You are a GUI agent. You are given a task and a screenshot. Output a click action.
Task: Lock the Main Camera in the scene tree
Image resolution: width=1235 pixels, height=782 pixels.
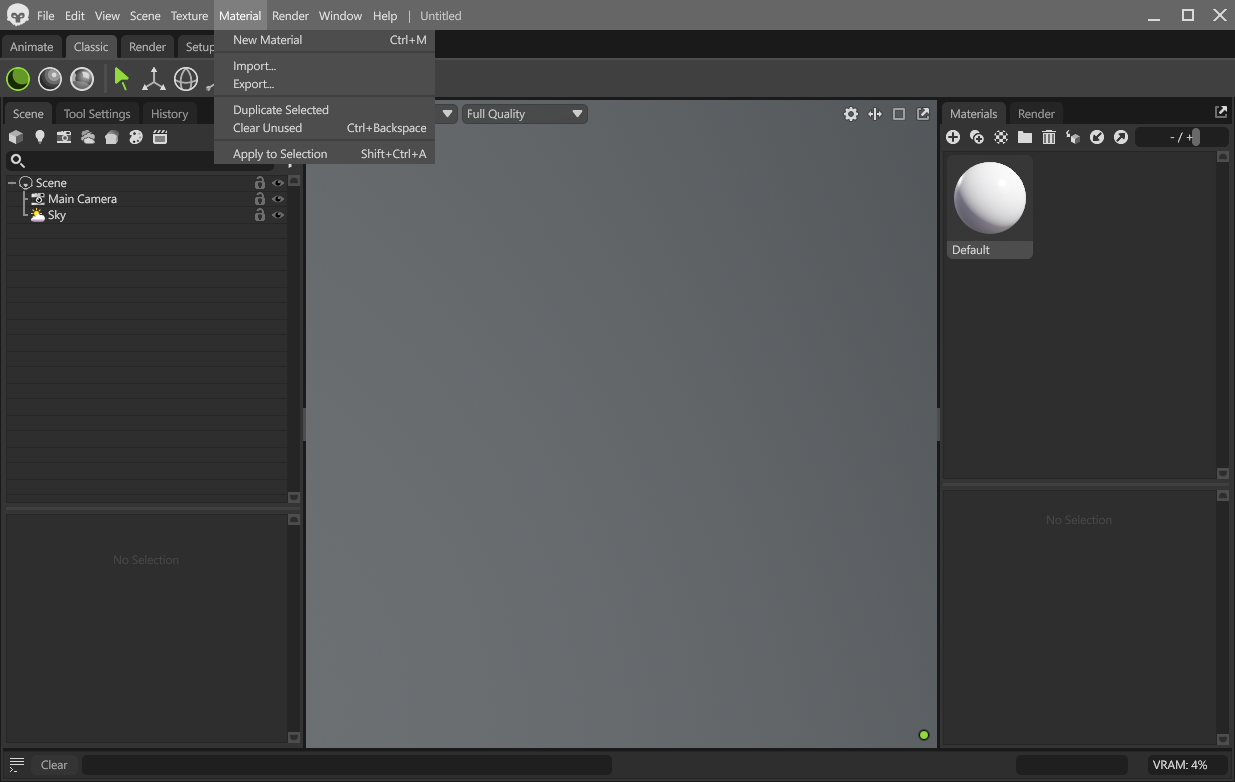(259, 198)
